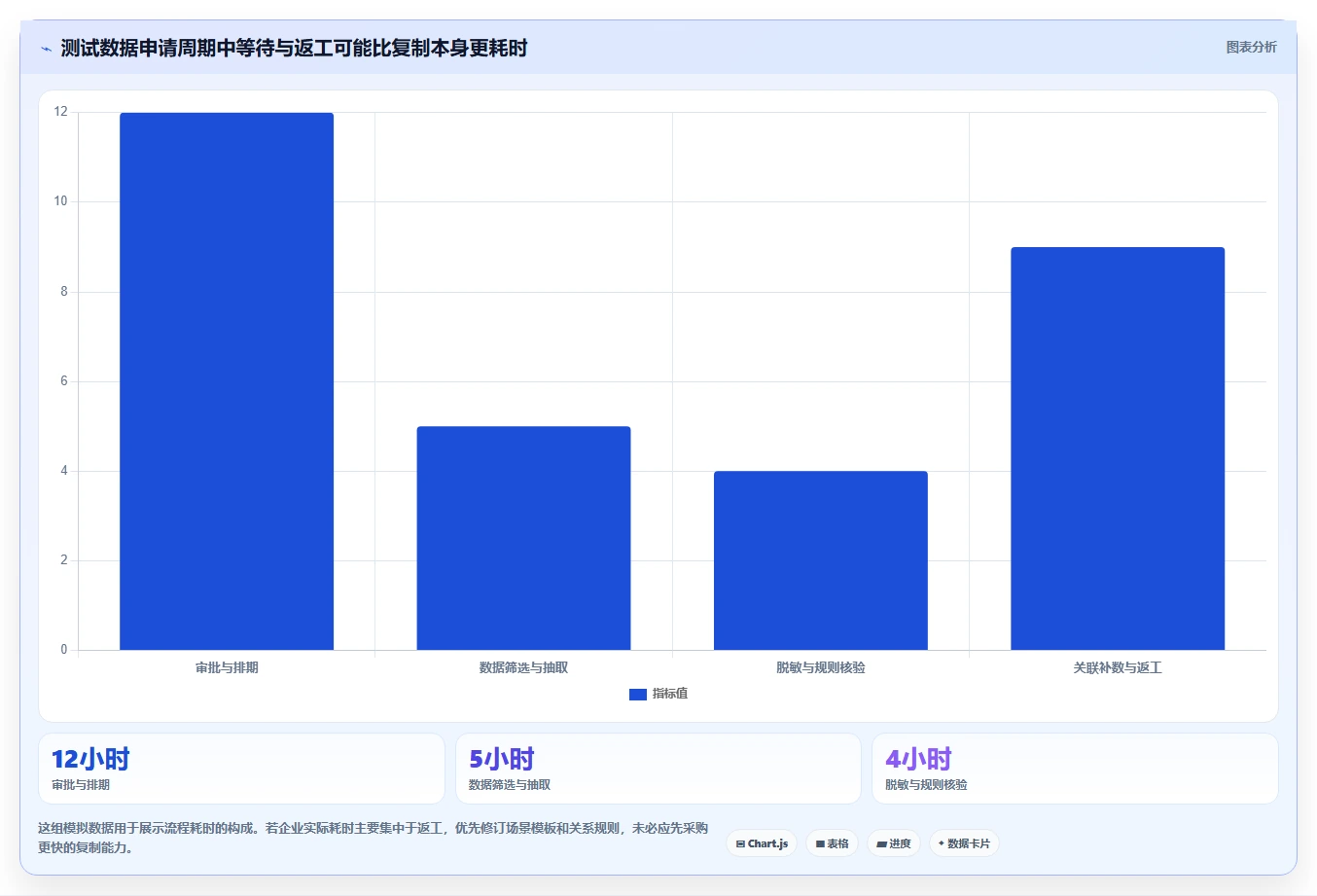
Task: Click the x-axis label 数据筛选与抽取
Action: [523, 667]
